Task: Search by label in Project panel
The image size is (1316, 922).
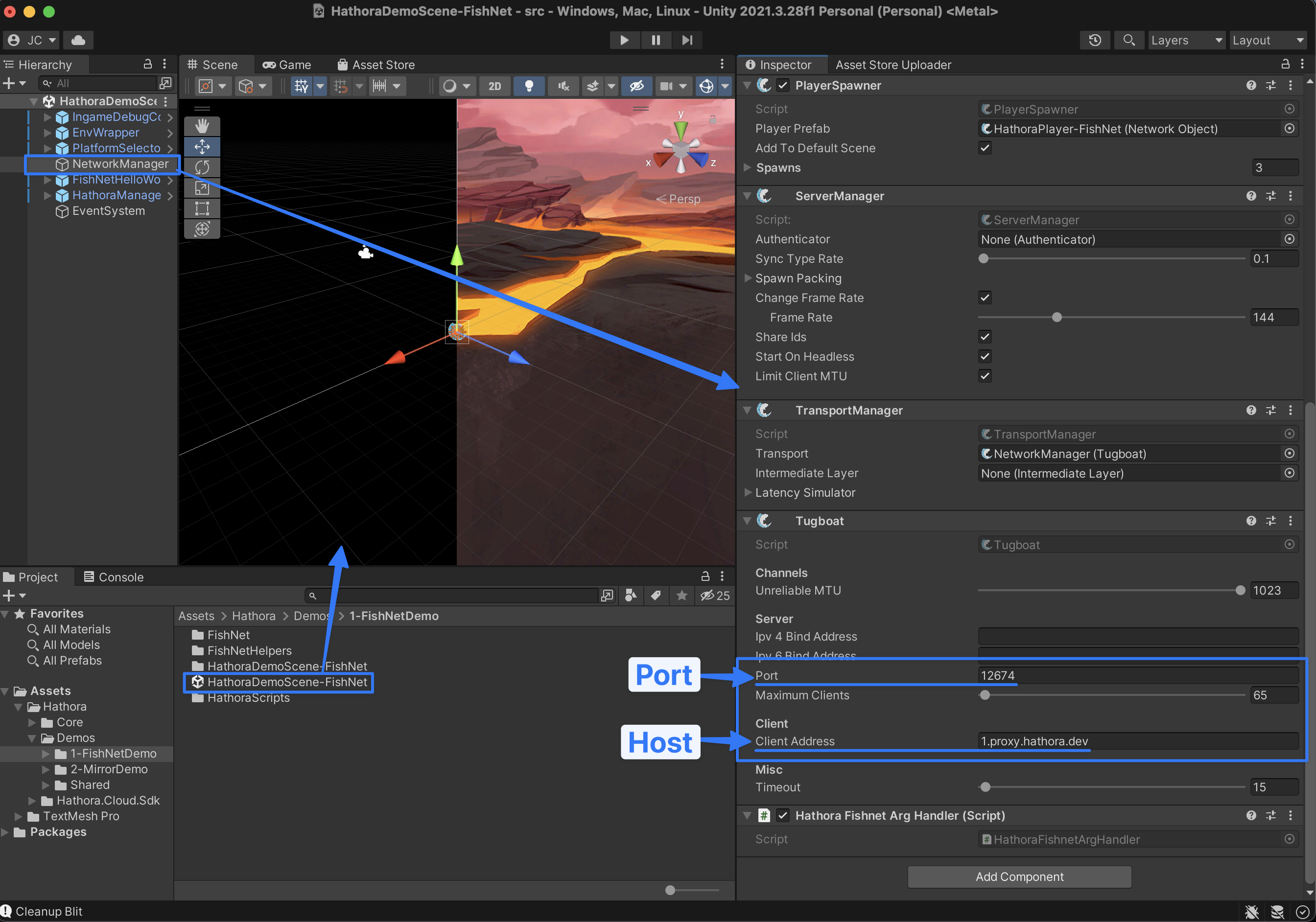Action: click(656, 596)
